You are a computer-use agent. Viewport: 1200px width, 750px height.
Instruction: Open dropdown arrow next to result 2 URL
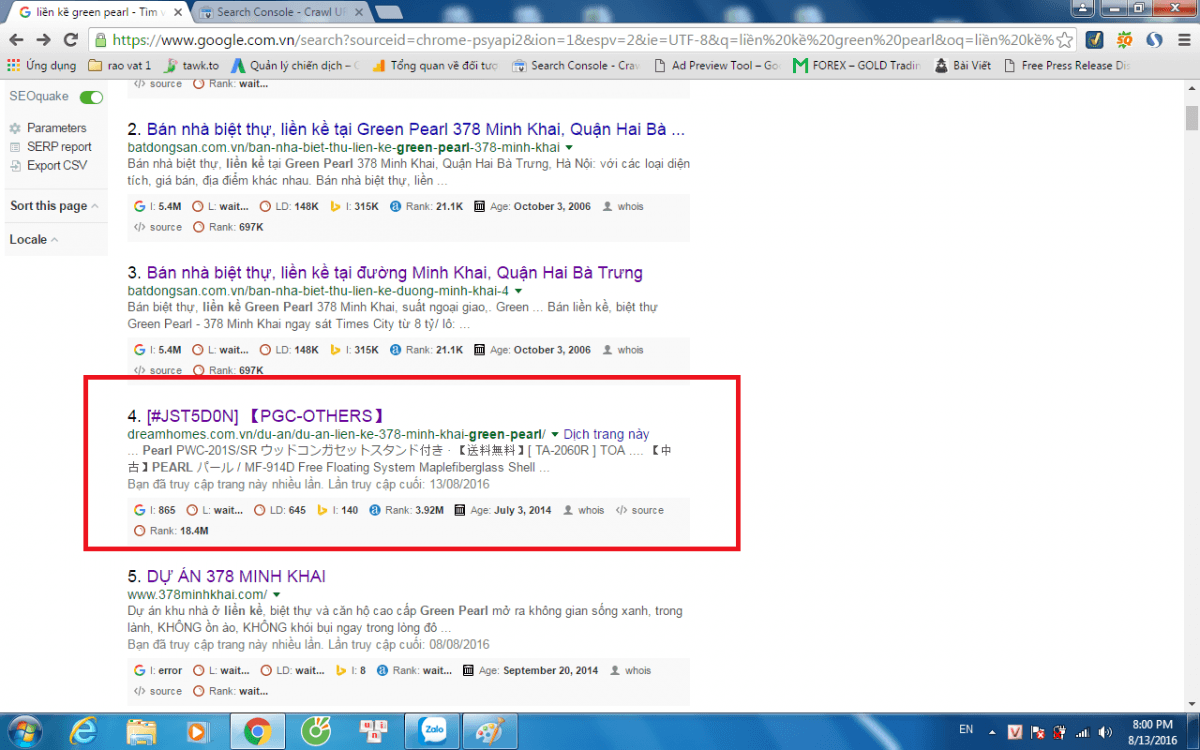[x=569, y=148]
